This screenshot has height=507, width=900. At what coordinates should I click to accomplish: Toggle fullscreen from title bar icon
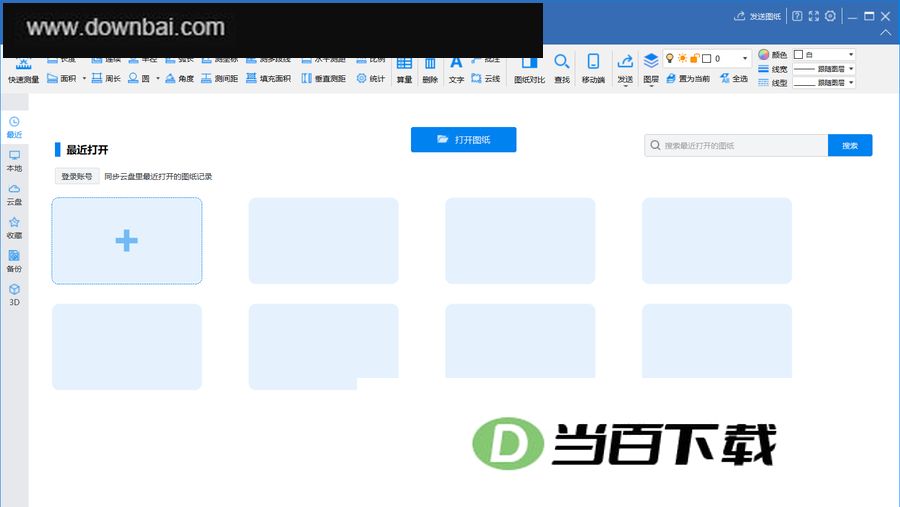coord(813,16)
